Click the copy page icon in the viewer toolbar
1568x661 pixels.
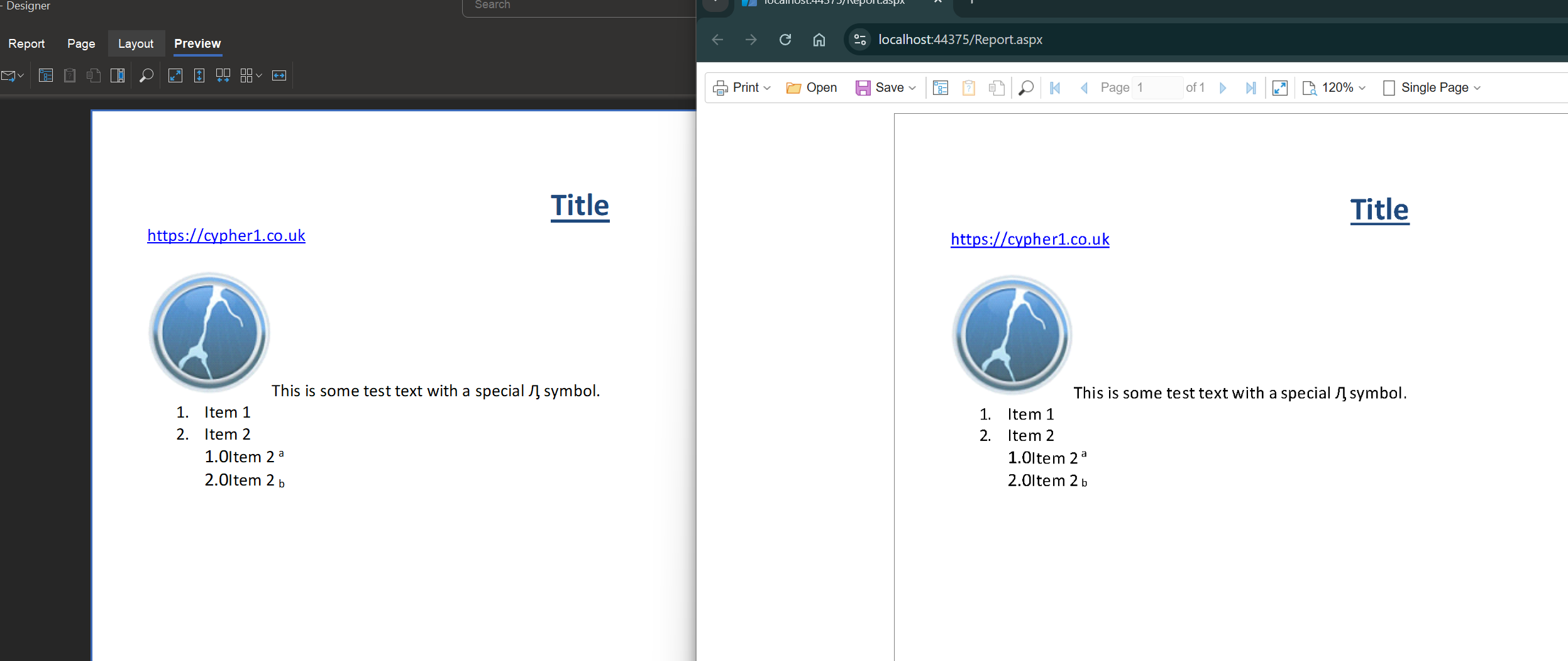click(x=997, y=87)
